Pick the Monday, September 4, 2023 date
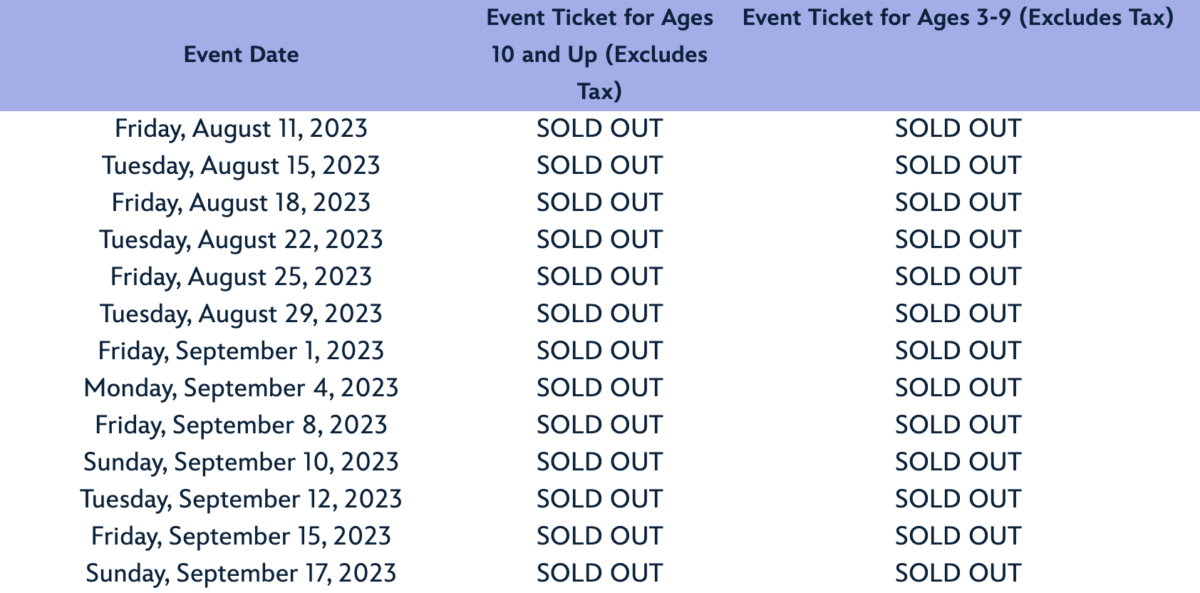This screenshot has width=1200, height=593. [x=241, y=388]
